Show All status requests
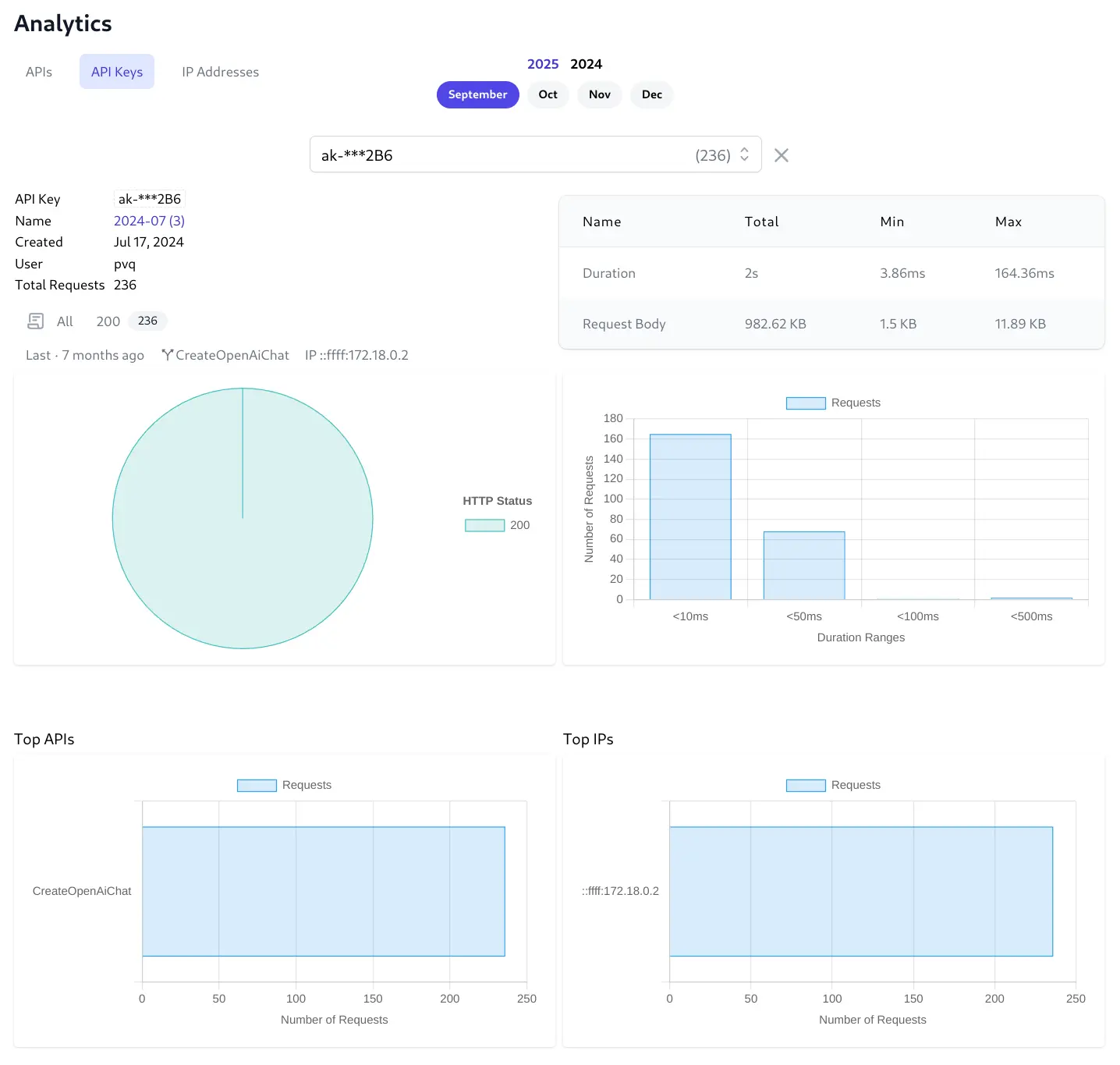The height and width of the screenshot is (1065, 1120). coord(65,321)
